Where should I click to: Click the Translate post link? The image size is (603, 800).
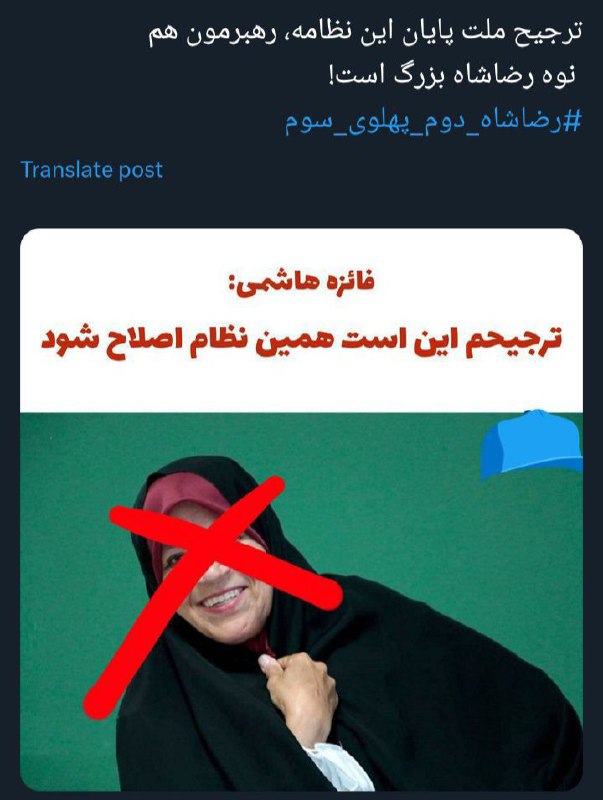pos(91,170)
